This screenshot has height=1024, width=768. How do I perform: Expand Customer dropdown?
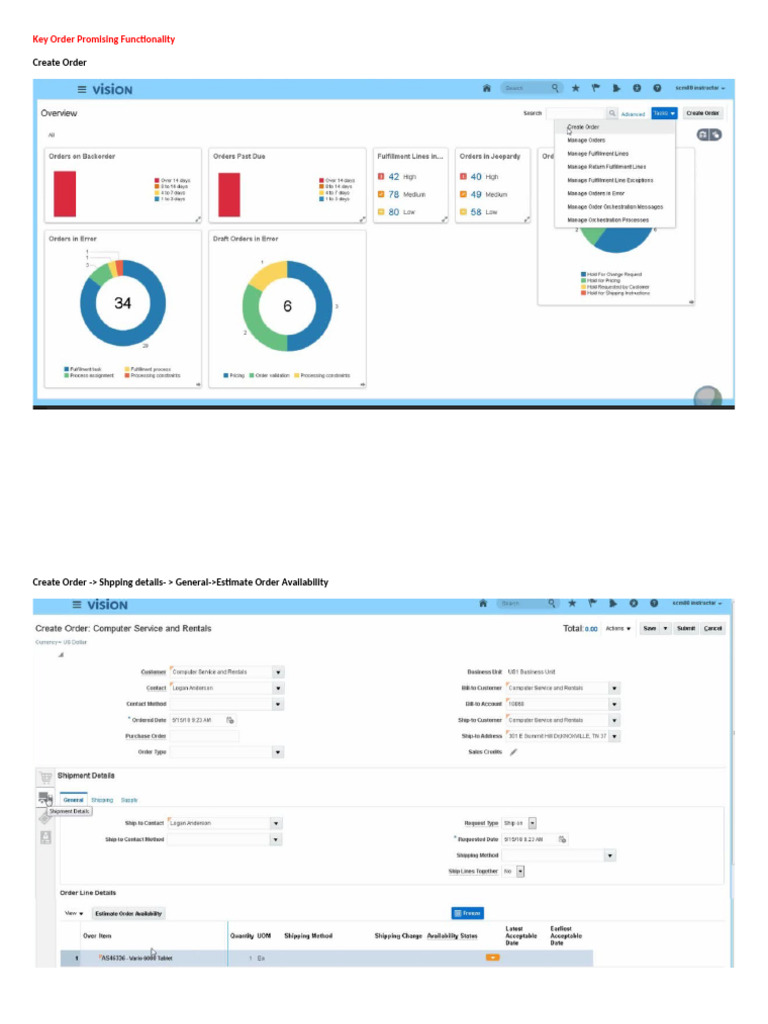[x=278, y=672]
